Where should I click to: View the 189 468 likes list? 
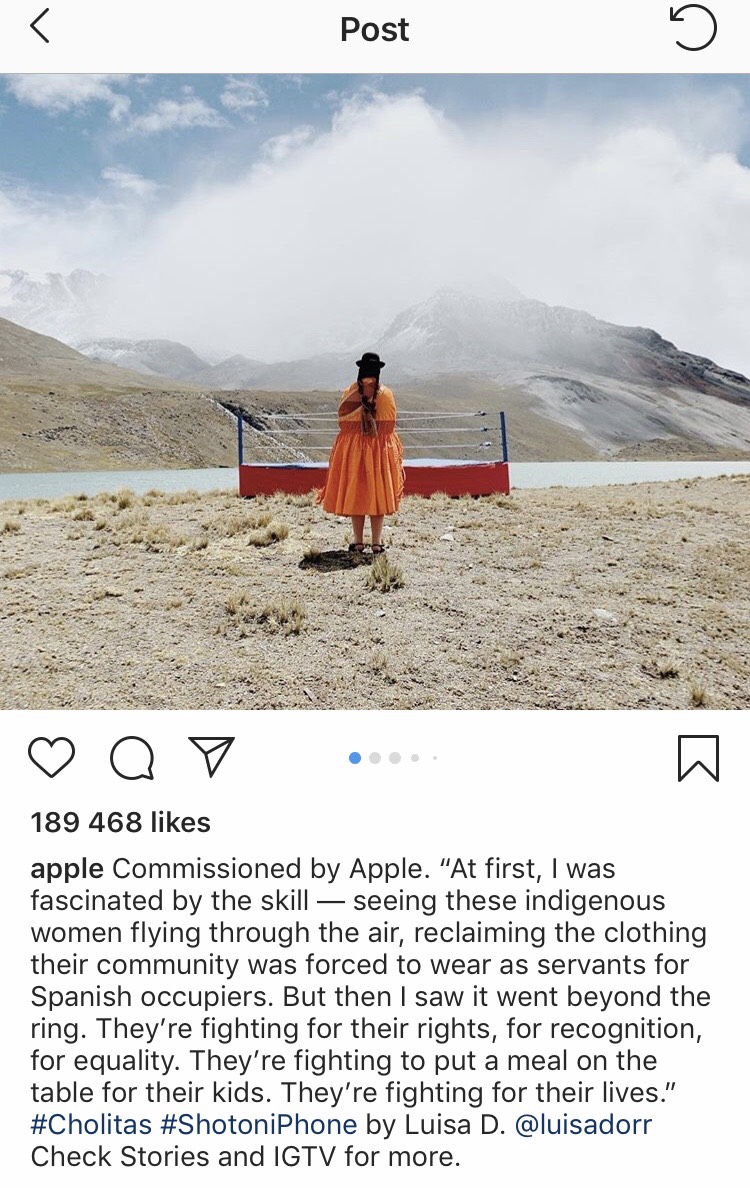[x=120, y=822]
